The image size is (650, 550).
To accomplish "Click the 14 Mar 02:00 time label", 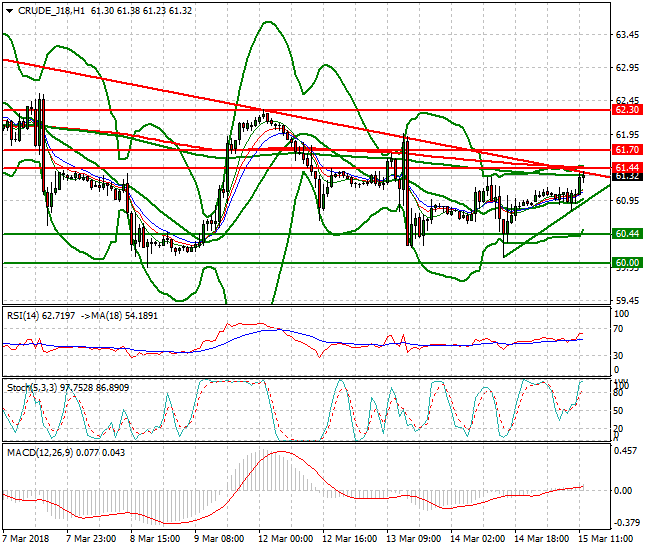I will [x=478, y=539].
